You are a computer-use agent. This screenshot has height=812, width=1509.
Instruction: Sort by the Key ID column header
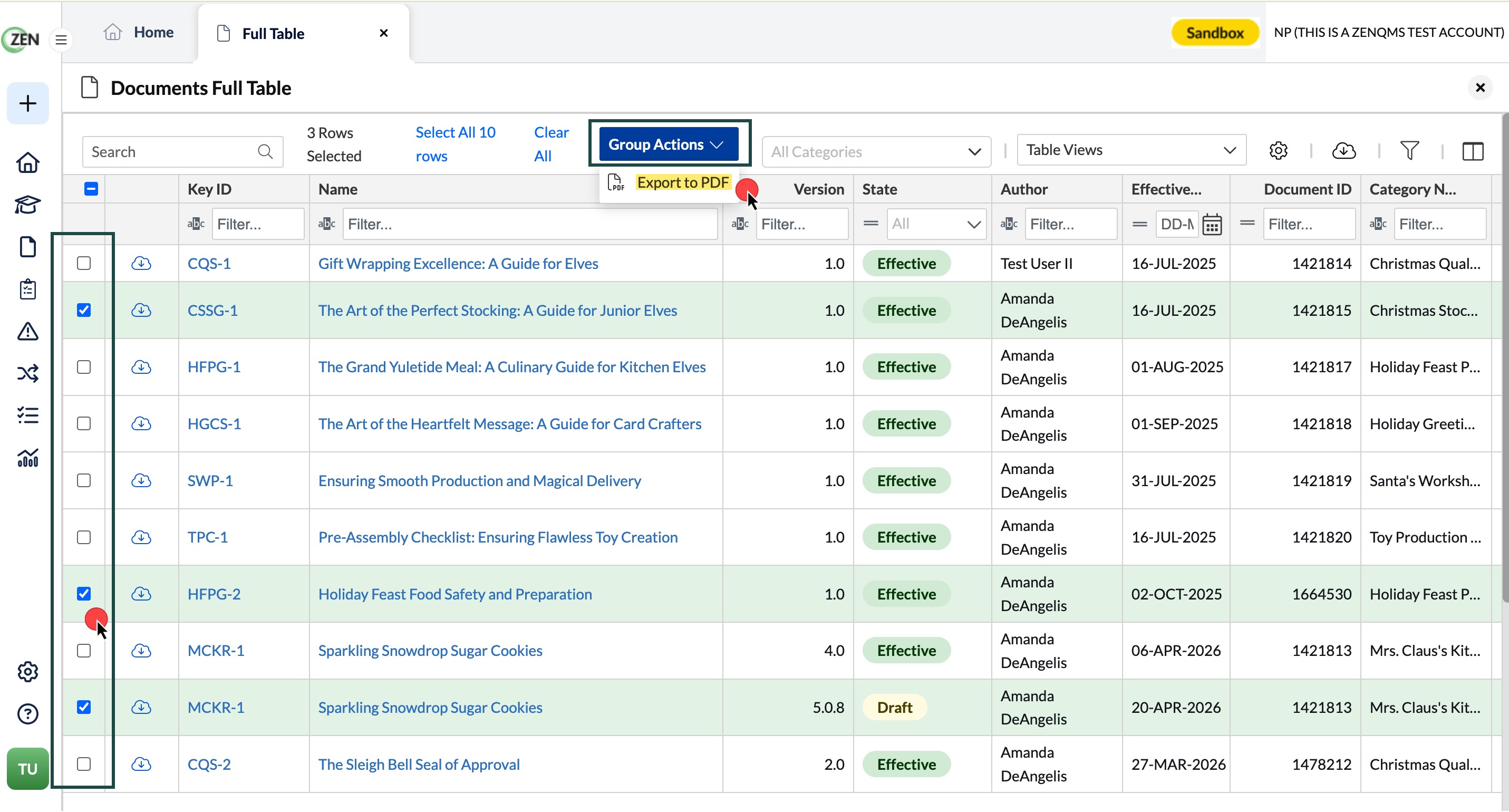pos(209,189)
